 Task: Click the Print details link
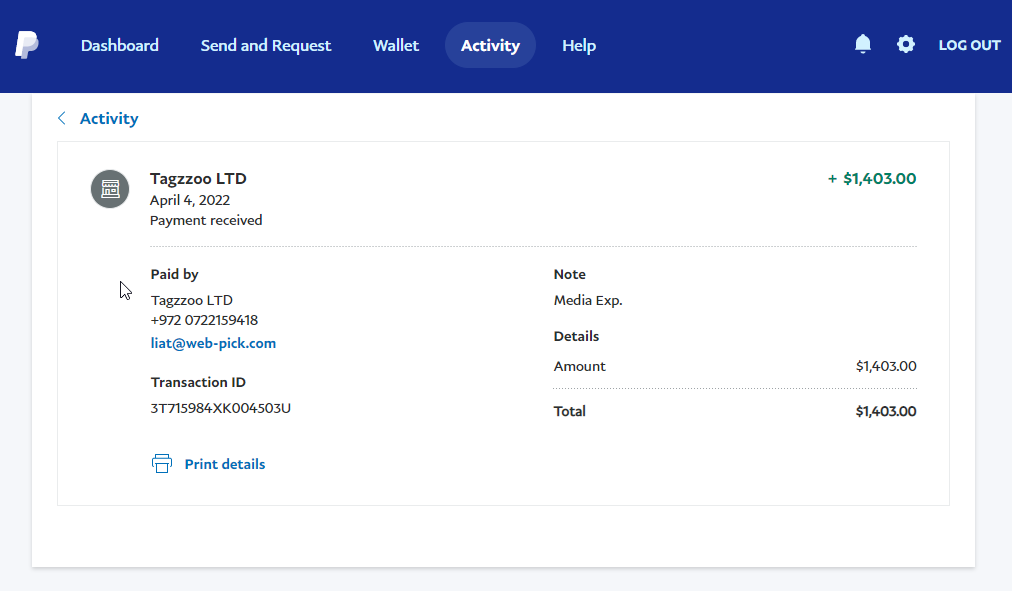[225, 464]
